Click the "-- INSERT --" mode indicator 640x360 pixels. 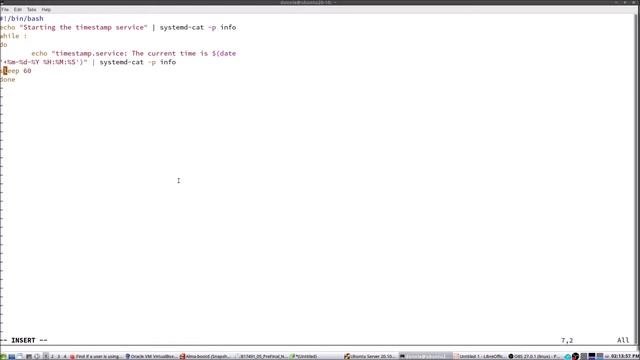(24, 340)
